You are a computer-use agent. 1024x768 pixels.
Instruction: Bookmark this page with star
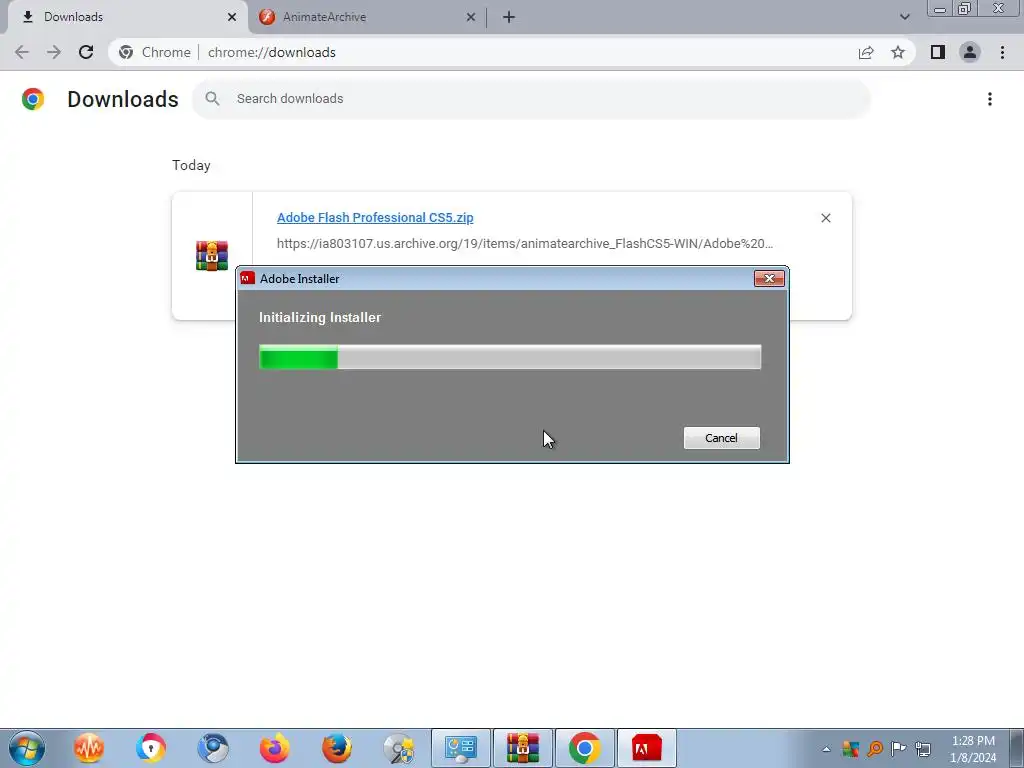point(898,52)
